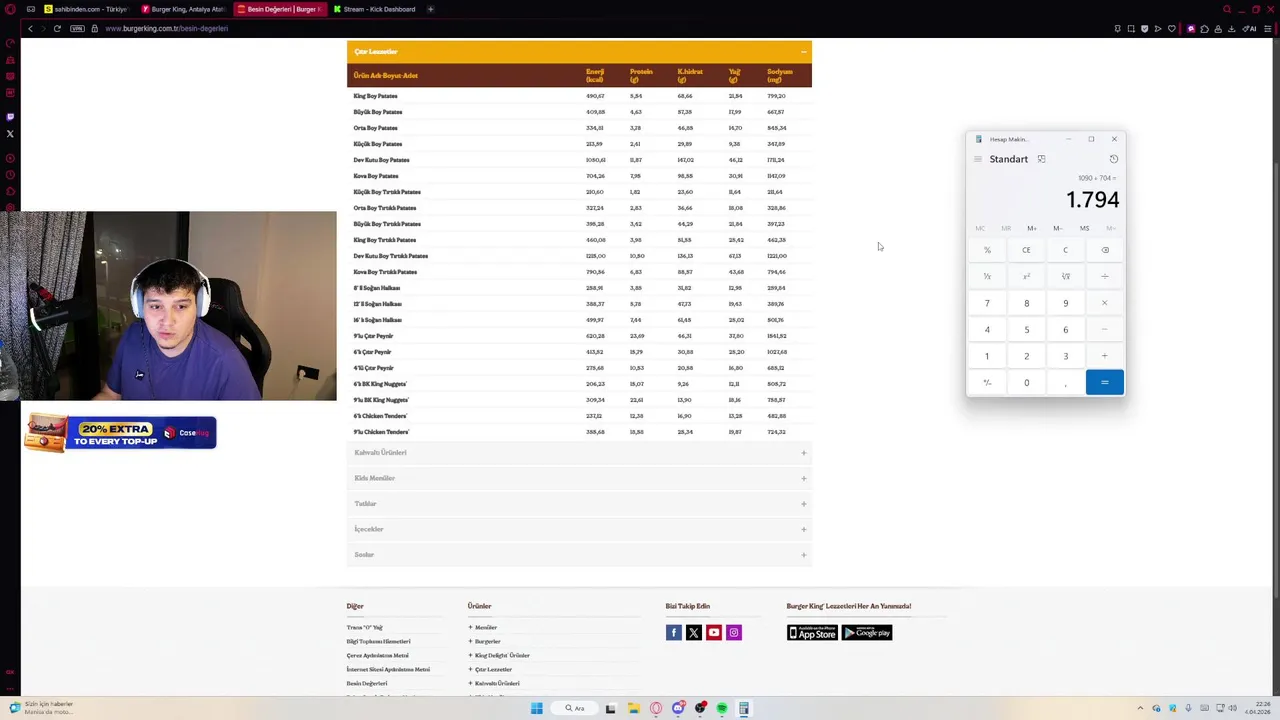Click the Windows taskbar search box

pos(575,708)
